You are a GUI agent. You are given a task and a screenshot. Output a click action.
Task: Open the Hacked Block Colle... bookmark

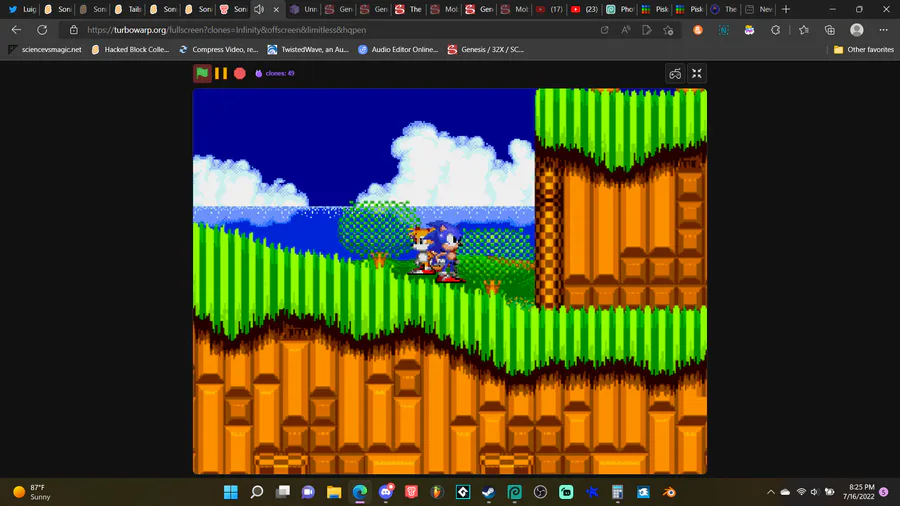tap(130, 49)
